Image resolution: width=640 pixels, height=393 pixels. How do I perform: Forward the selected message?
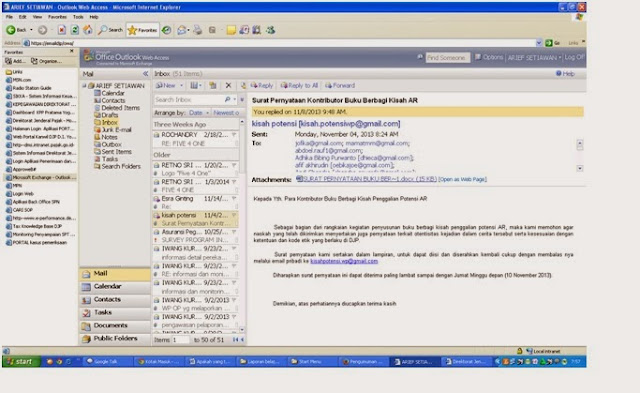(x=340, y=86)
